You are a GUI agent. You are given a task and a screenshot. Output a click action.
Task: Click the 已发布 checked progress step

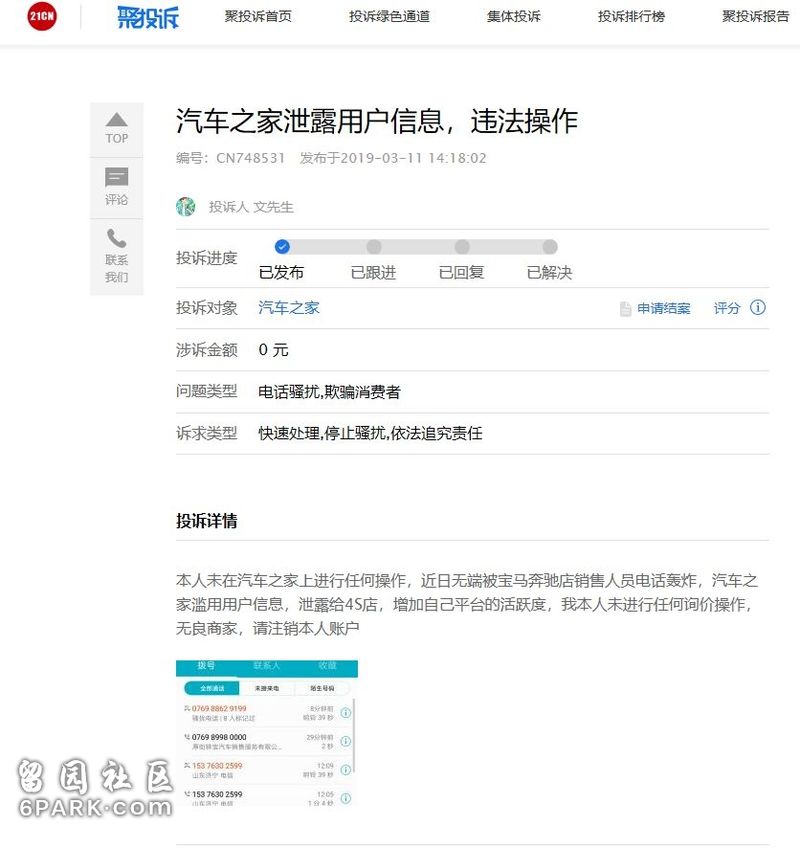[282, 247]
